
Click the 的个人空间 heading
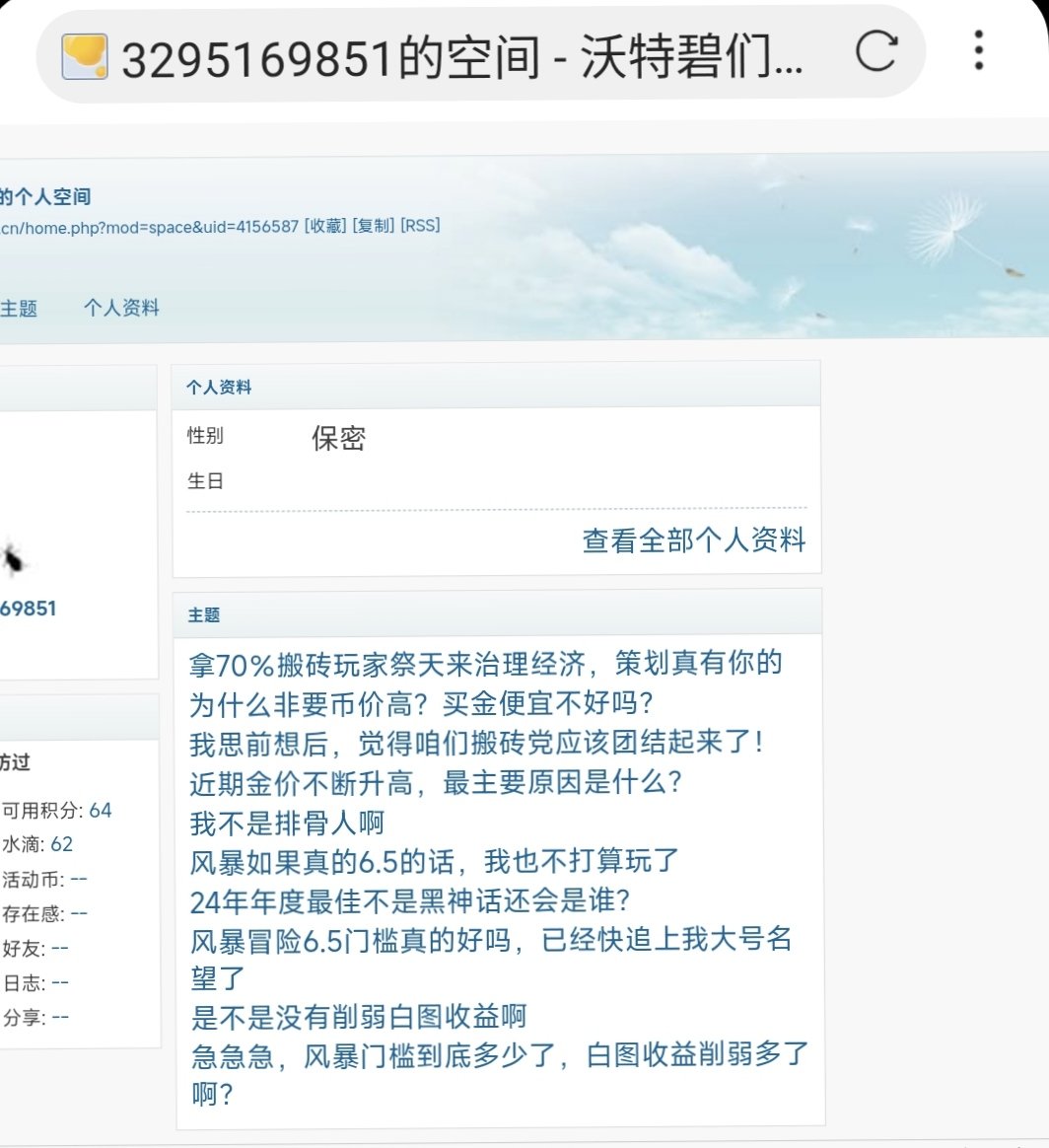45,197
